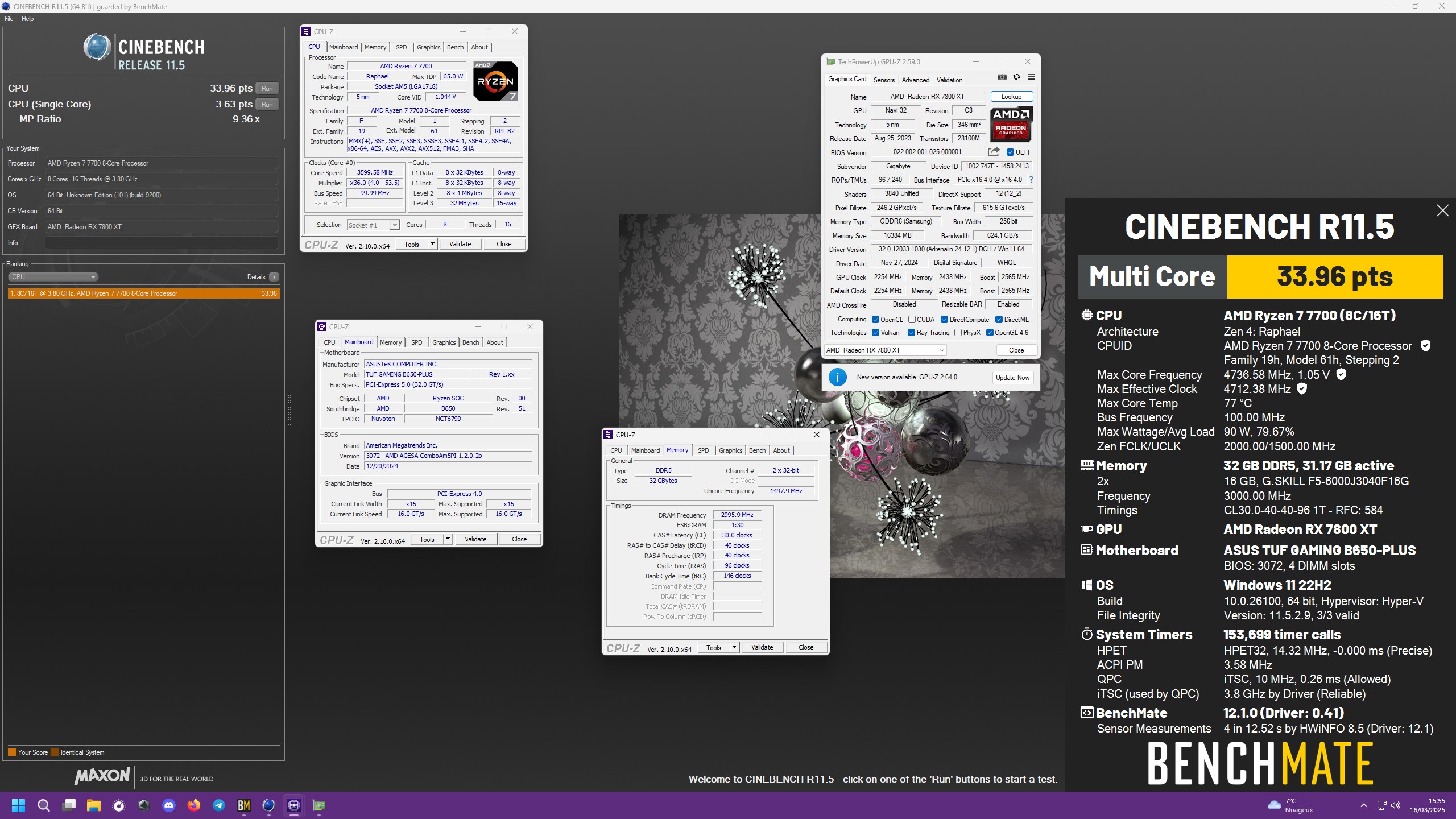Click the BIOS share/export icon in GPU-Z
Viewport: 1456px width, 819px height.
[994, 152]
